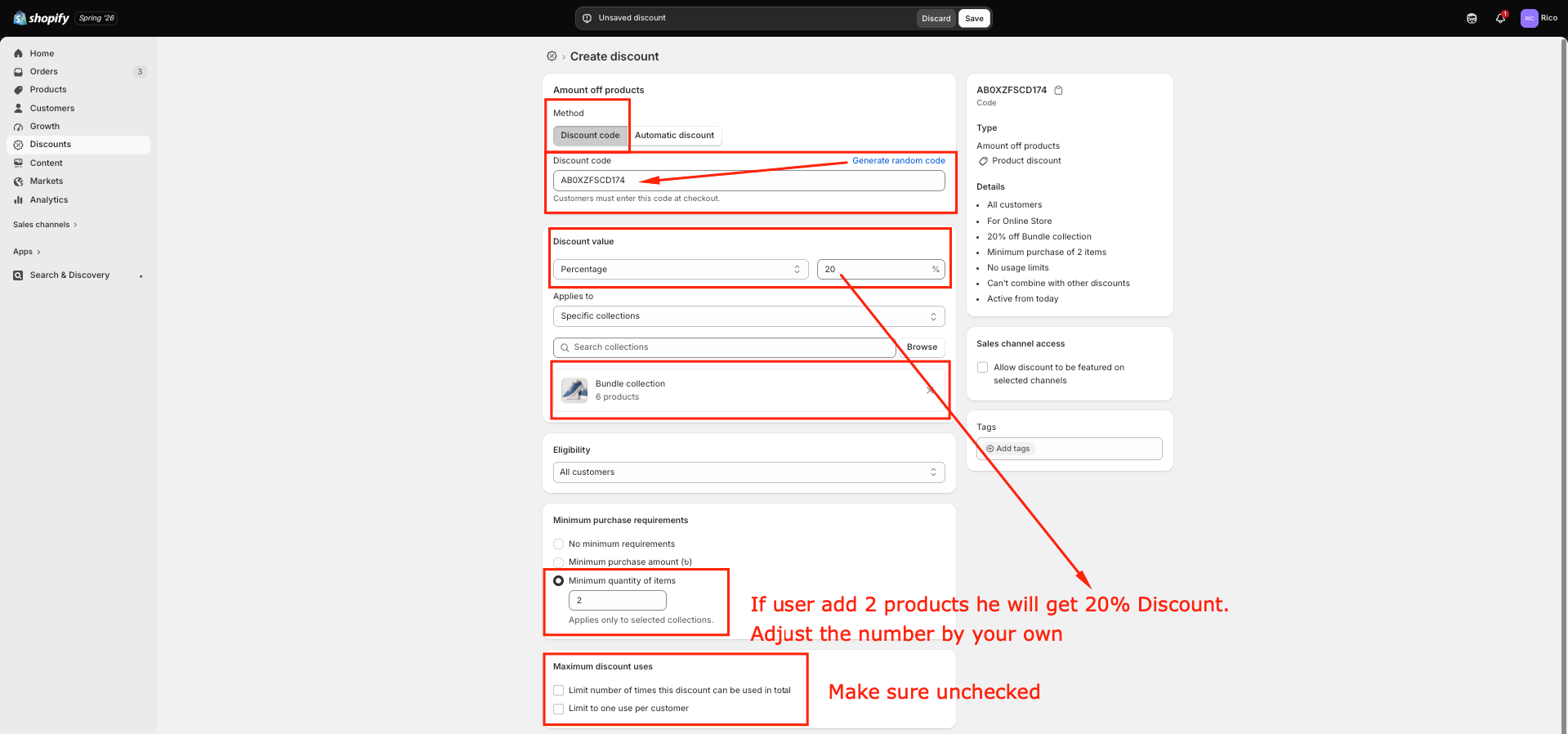Click the Growth gauge icon
1568x734 pixels.
pos(18,126)
